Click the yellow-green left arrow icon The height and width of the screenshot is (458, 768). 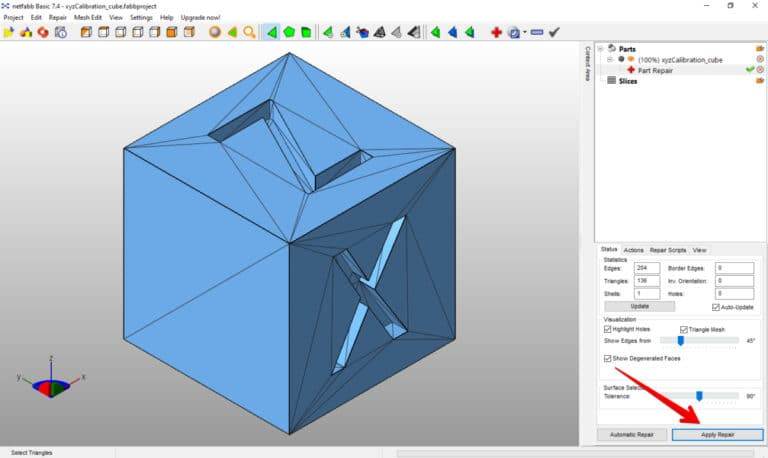coord(232,32)
